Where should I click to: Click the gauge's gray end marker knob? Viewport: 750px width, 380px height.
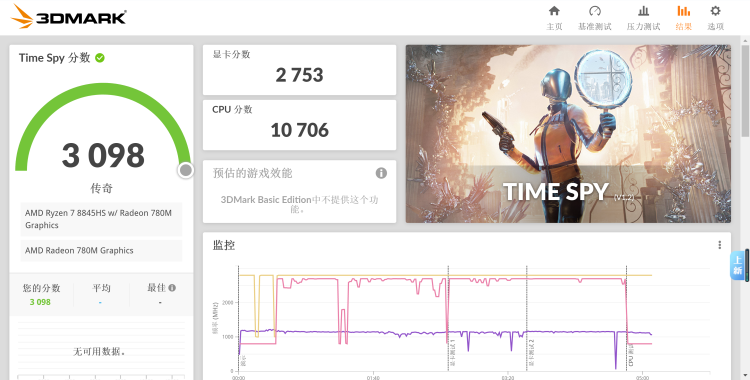tap(186, 170)
